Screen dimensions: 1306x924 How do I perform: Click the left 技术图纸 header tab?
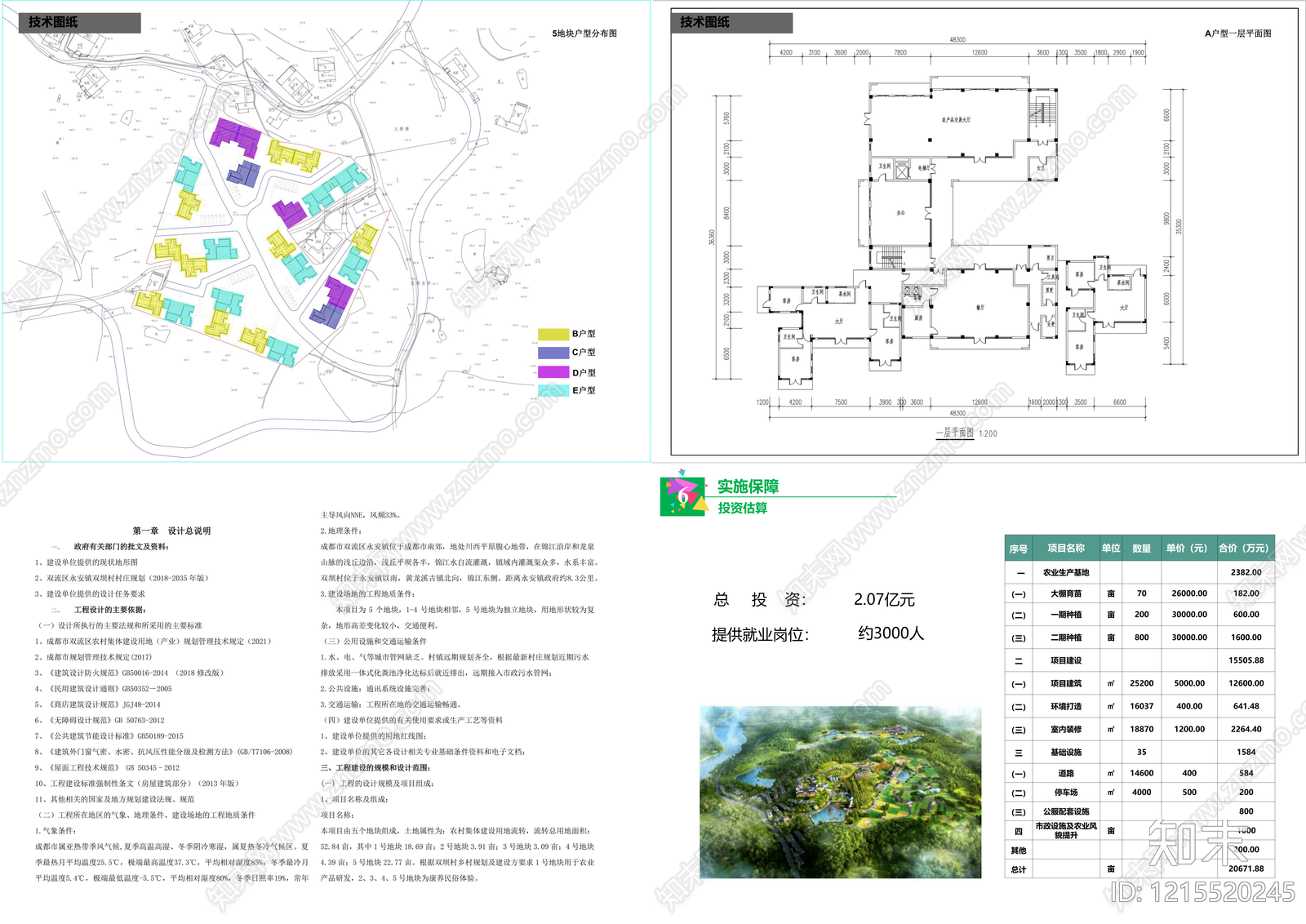(79, 22)
